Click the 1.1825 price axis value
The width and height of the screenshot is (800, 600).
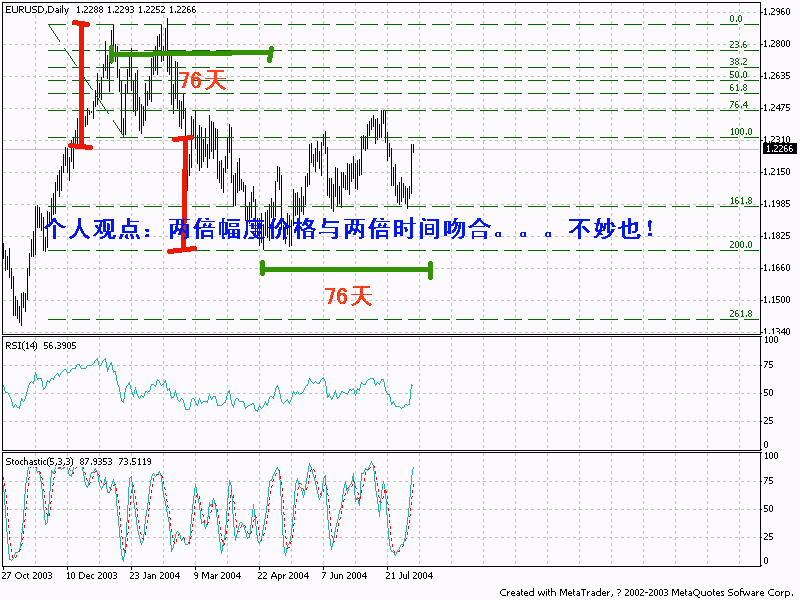(x=777, y=236)
